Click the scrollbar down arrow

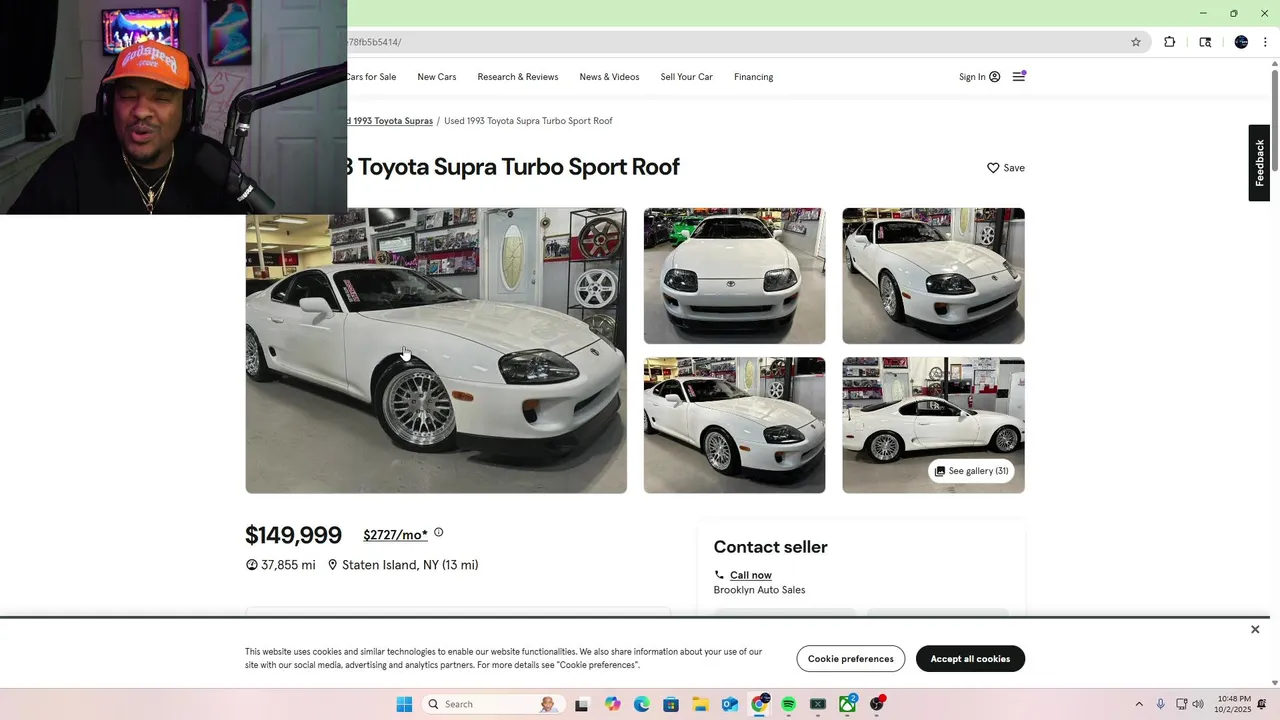coord(1274,683)
